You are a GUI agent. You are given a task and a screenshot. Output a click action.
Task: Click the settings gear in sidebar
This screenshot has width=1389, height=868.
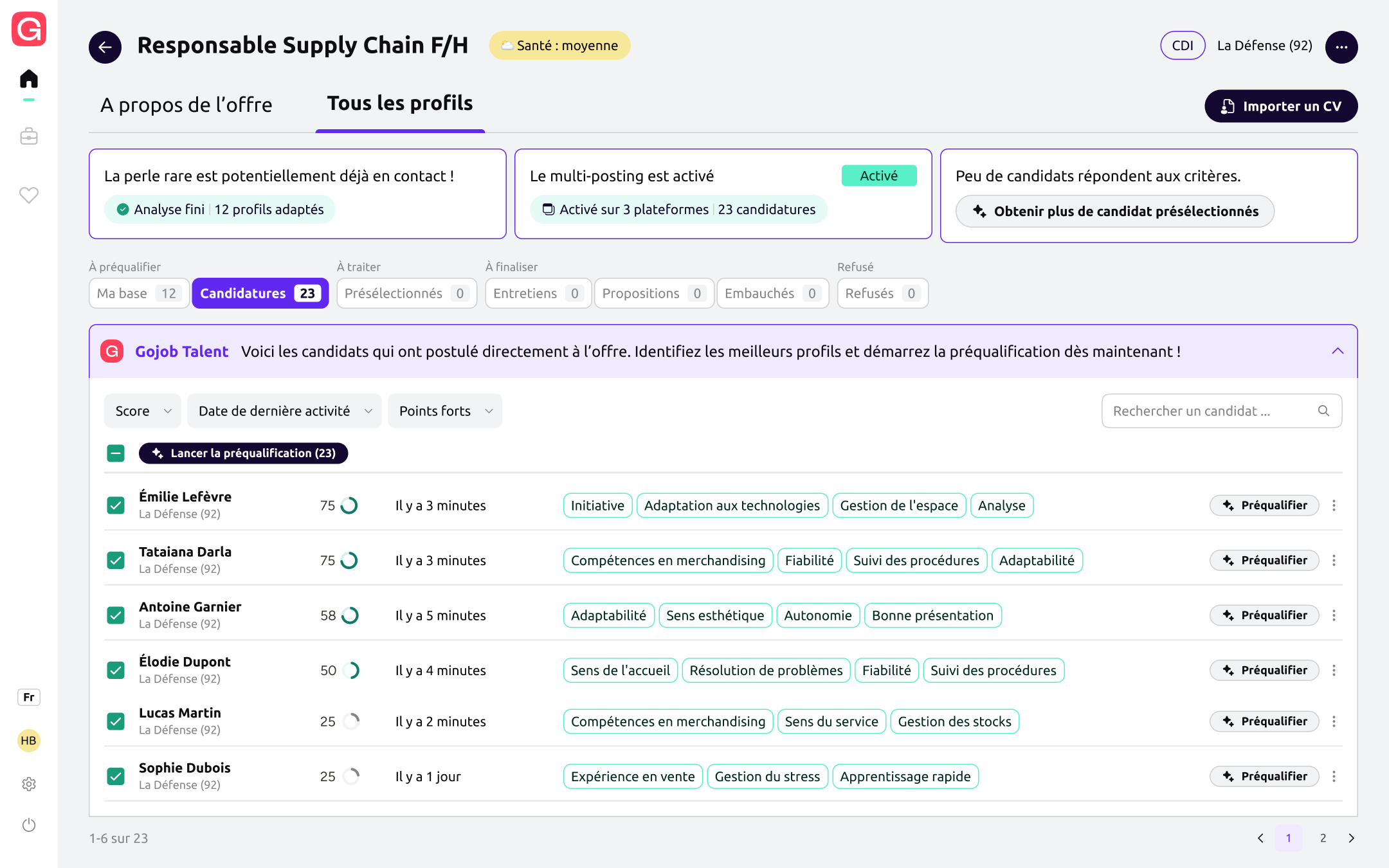[29, 784]
